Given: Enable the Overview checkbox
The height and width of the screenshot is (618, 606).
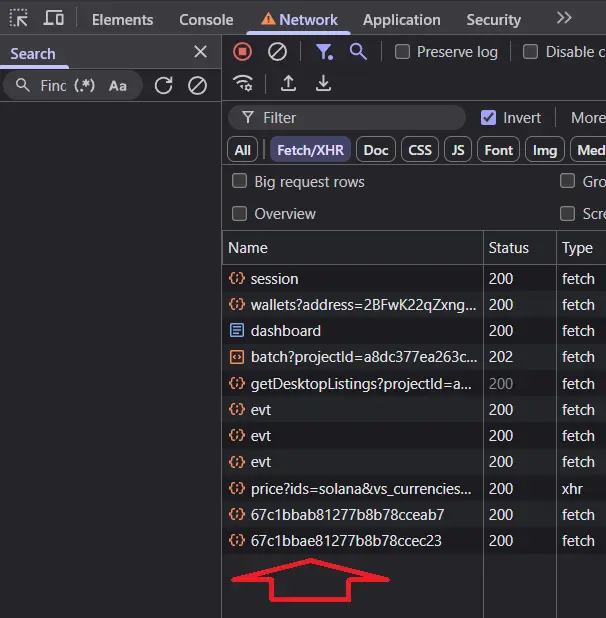Looking at the screenshot, I should pyautogui.click(x=240, y=214).
